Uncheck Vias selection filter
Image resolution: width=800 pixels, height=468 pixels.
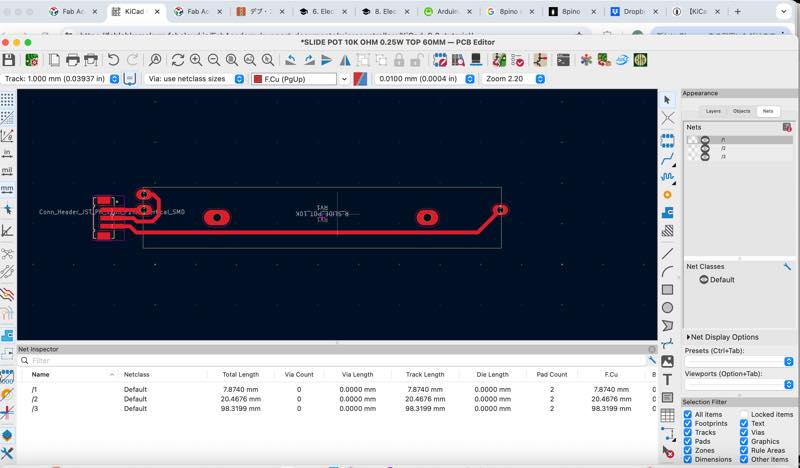pos(744,432)
